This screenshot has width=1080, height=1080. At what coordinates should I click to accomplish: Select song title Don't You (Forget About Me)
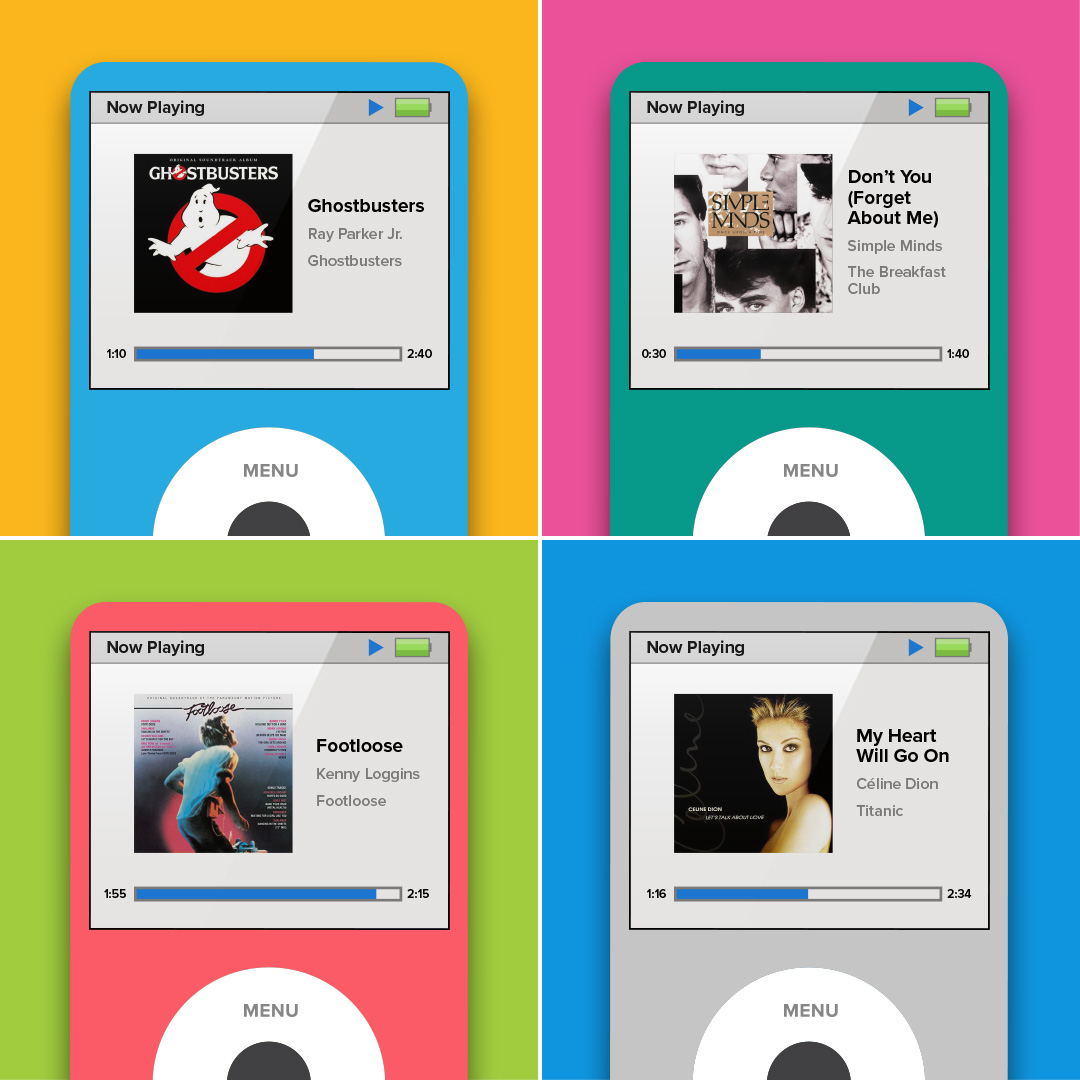(893, 197)
